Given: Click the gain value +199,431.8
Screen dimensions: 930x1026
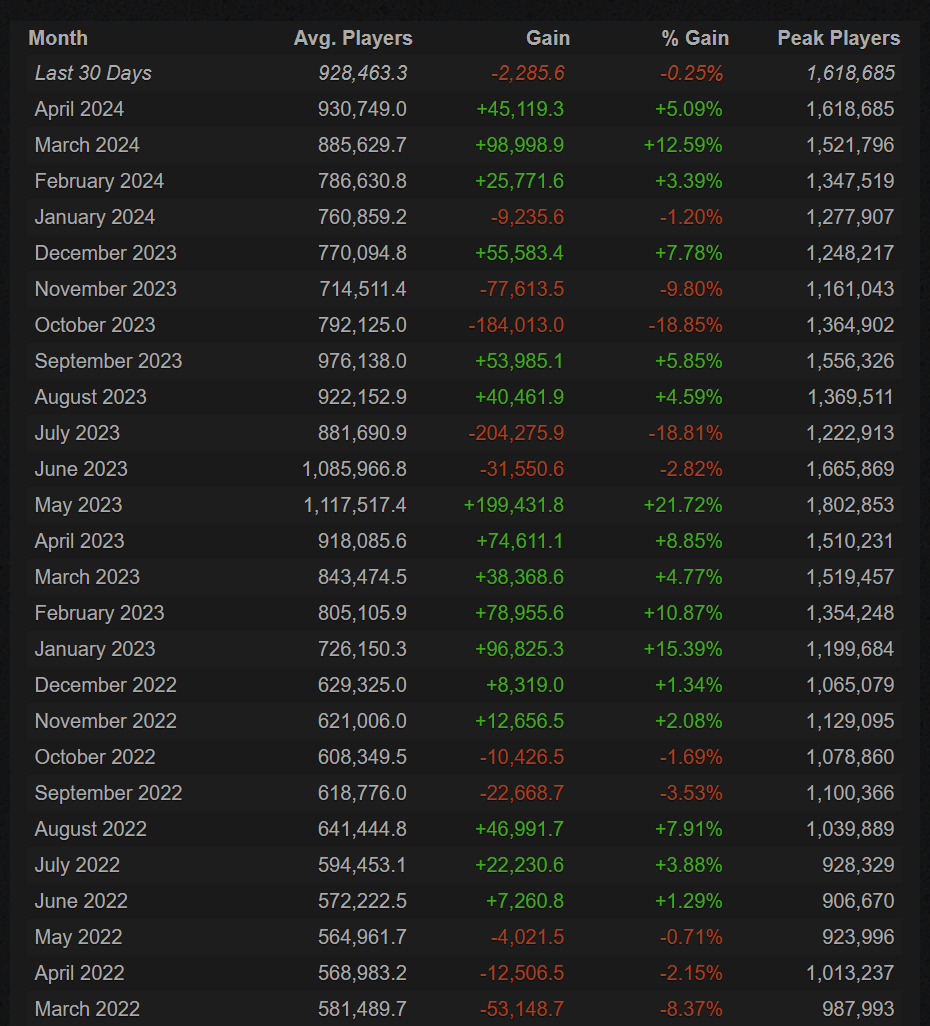Looking at the screenshot, I should [514, 505].
